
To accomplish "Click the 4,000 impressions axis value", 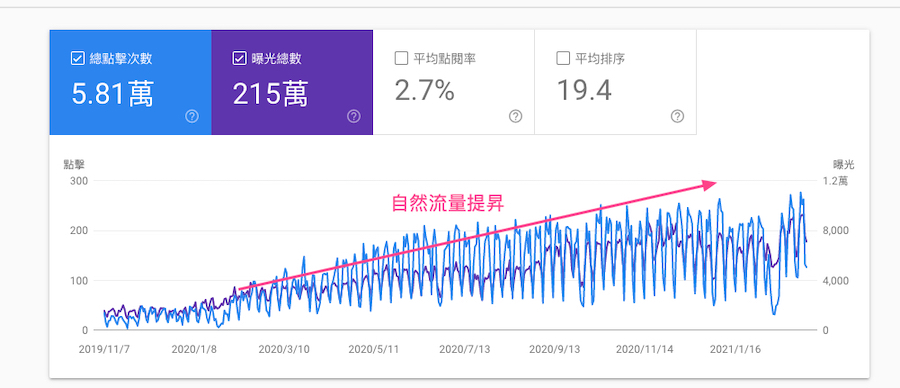I will coord(835,281).
